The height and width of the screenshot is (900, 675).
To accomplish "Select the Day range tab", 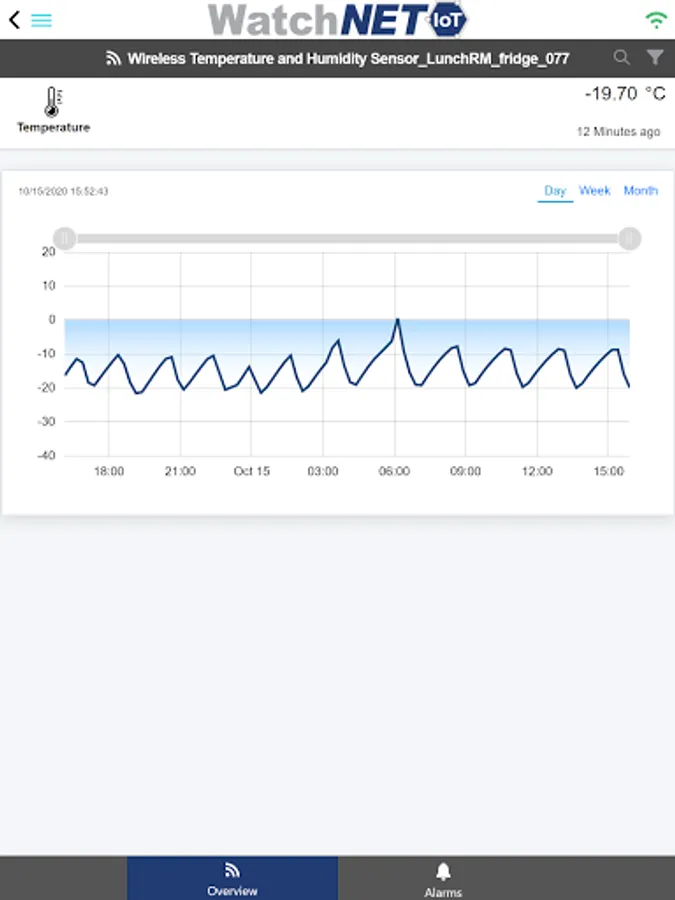I will point(555,191).
